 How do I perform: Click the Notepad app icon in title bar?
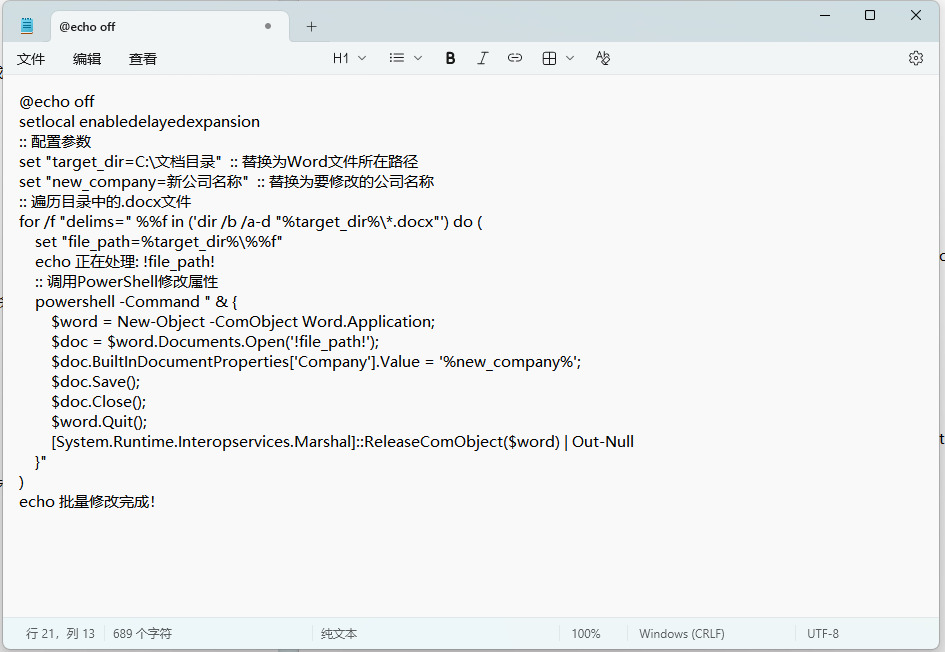27,26
